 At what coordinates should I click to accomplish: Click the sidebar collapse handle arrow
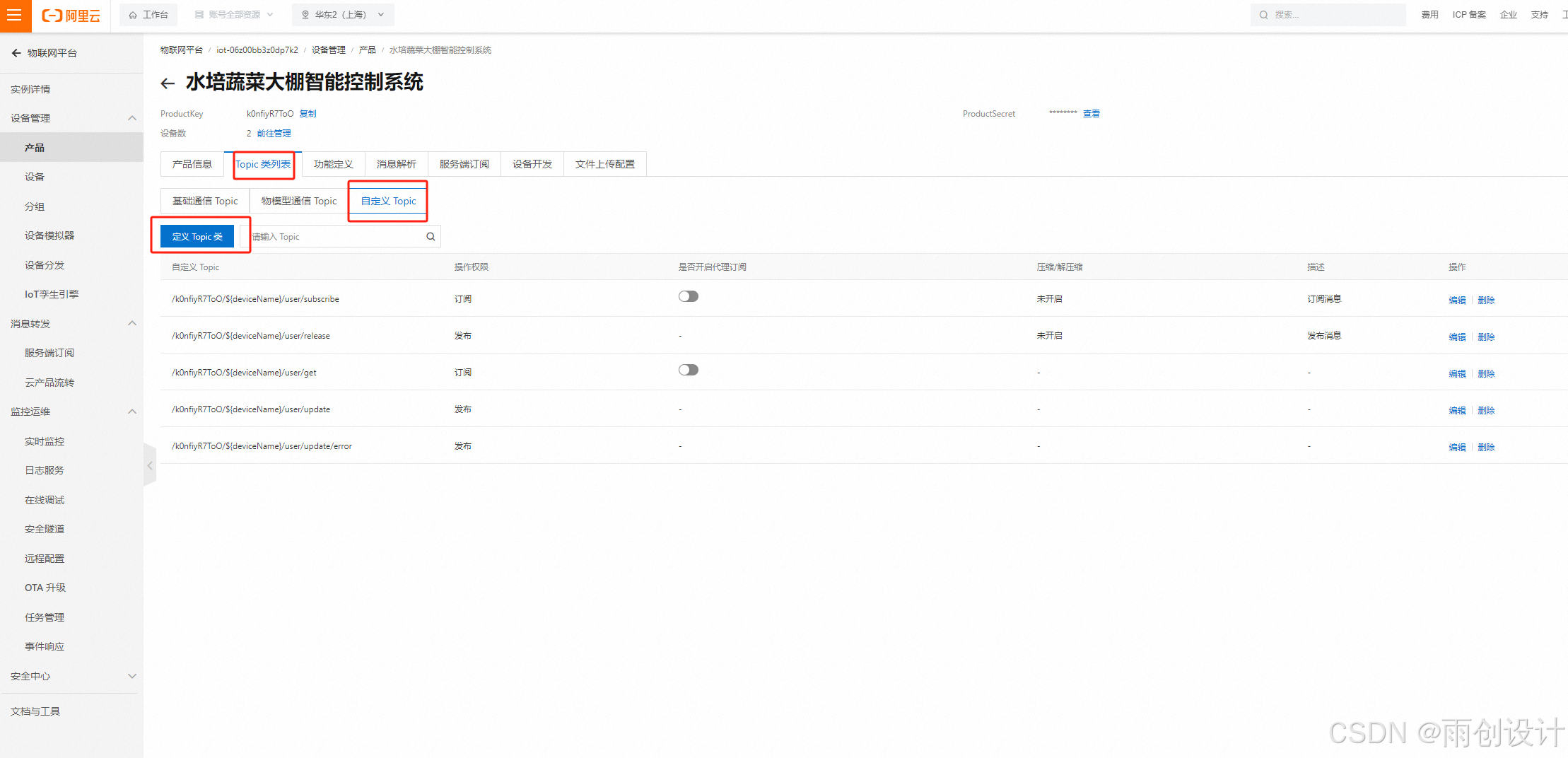(150, 465)
